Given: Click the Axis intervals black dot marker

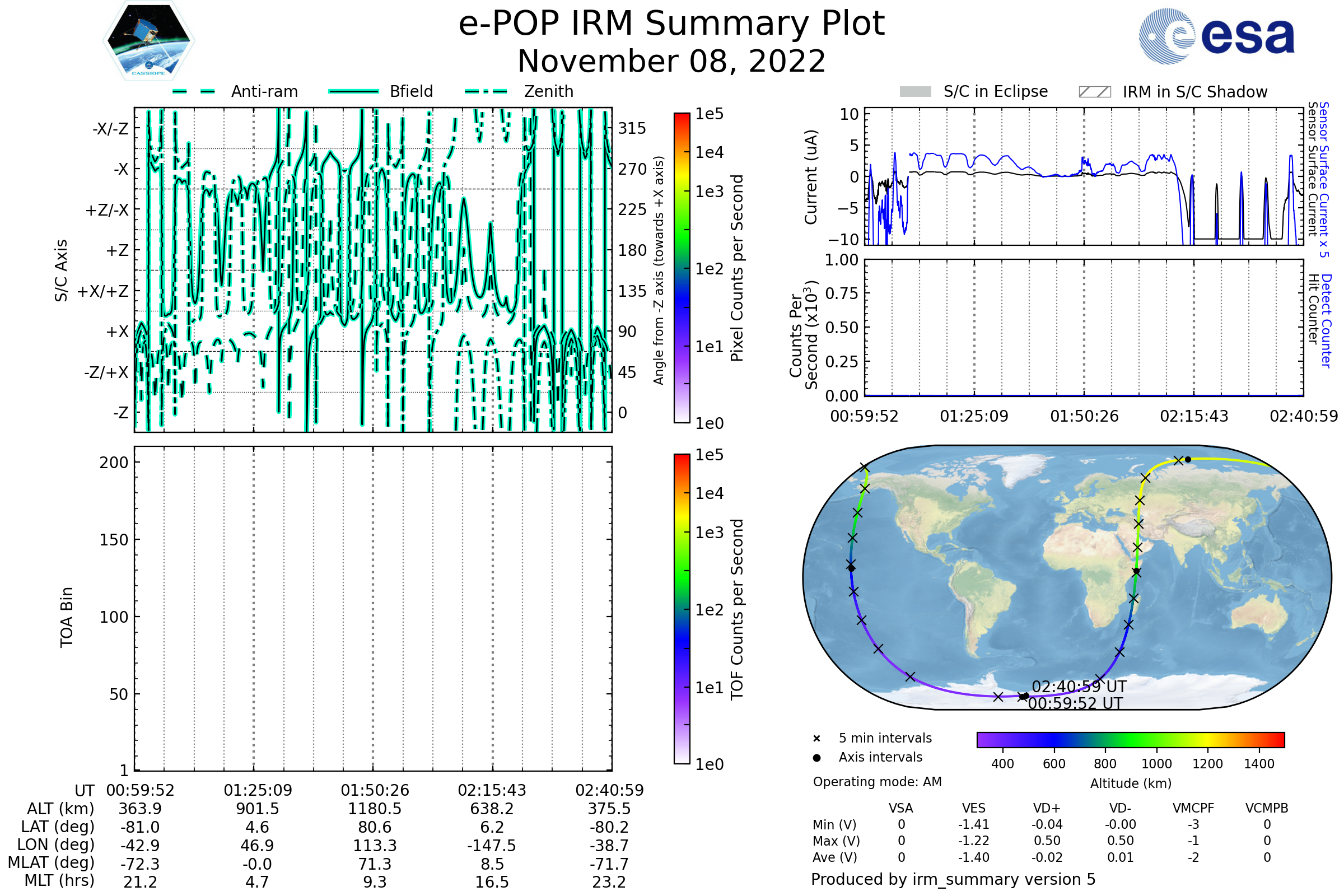Looking at the screenshot, I should pos(816,758).
